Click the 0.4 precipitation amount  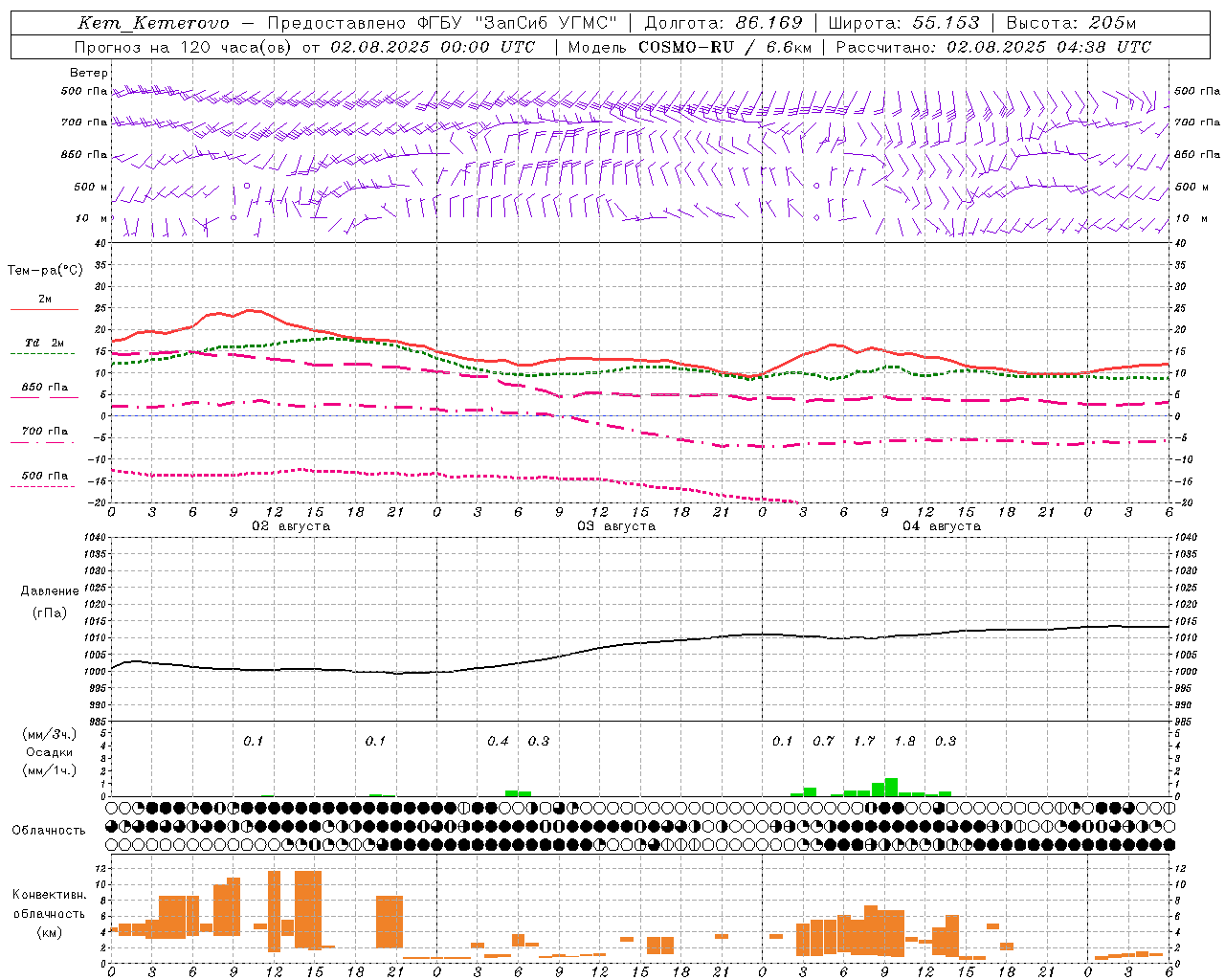tap(498, 741)
